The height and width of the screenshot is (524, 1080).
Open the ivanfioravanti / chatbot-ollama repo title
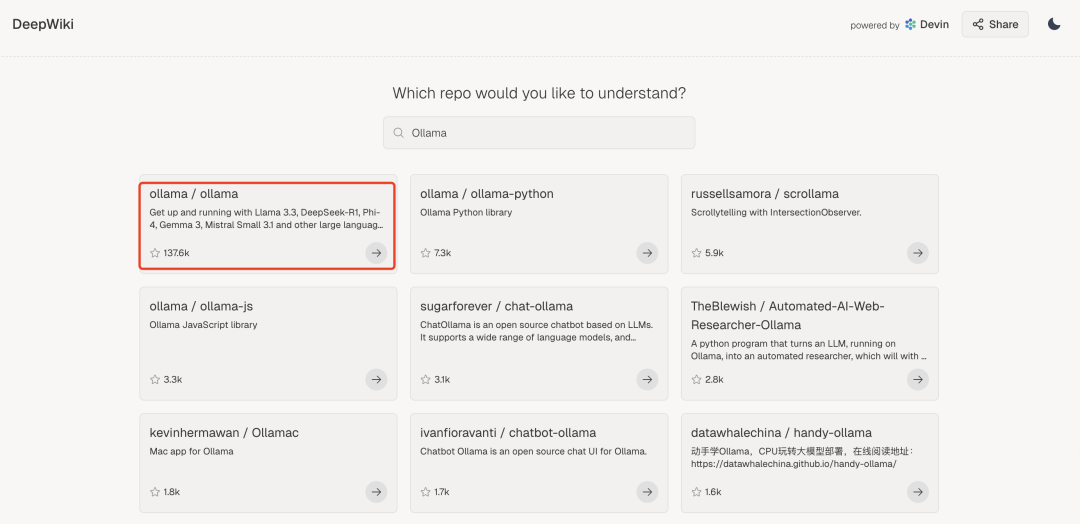point(508,433)
